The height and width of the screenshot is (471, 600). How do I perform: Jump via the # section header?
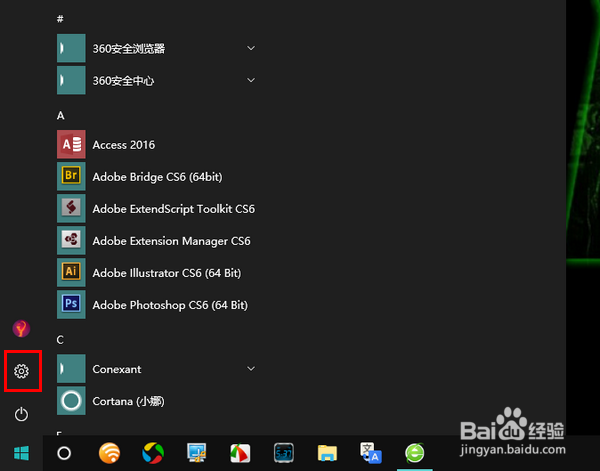pyautogui.click(x=60, y=19)
